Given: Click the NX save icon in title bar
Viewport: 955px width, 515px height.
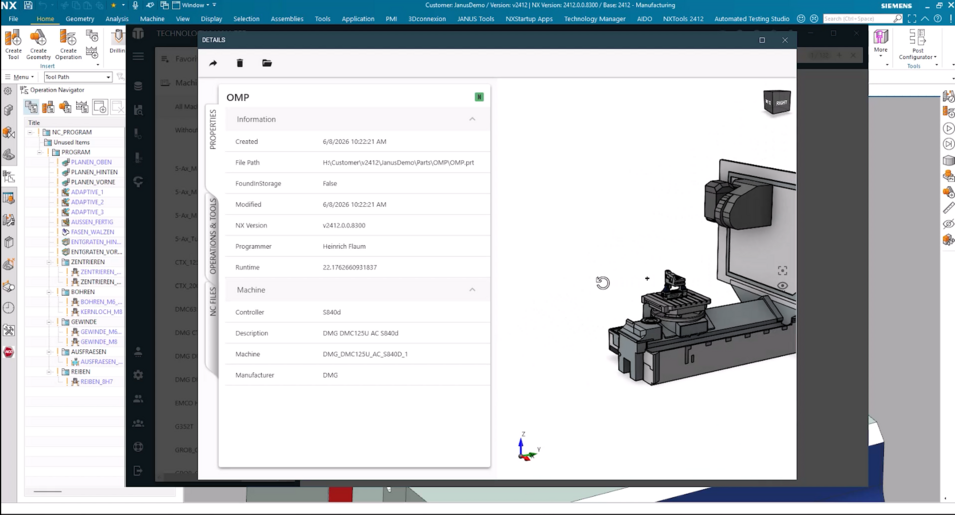Looking at the screenshot, I should tap(27, 5).
